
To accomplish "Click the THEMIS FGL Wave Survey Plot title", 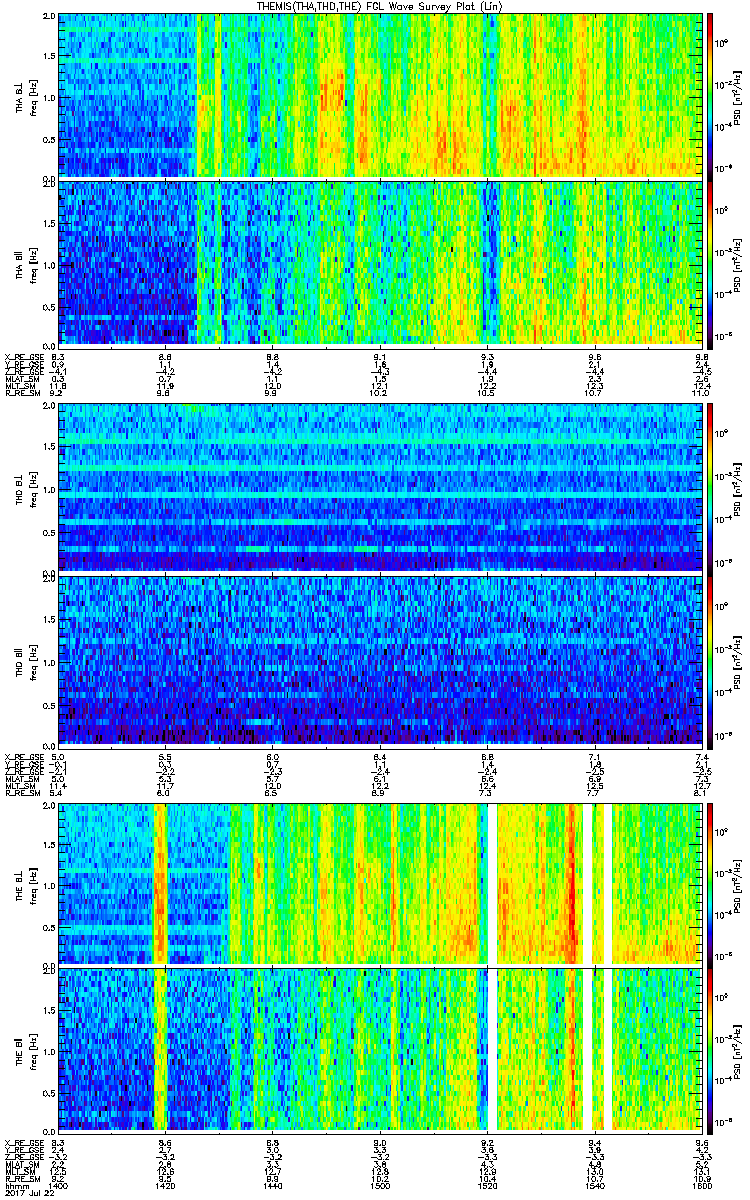I will click(379, 6).
